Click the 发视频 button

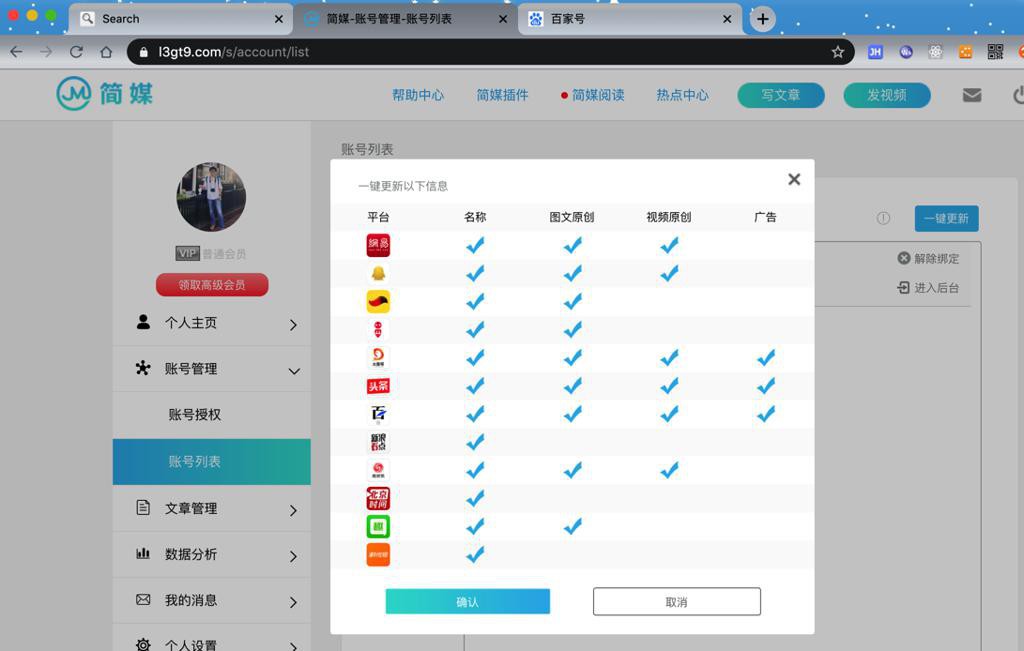tap(887, 95)
